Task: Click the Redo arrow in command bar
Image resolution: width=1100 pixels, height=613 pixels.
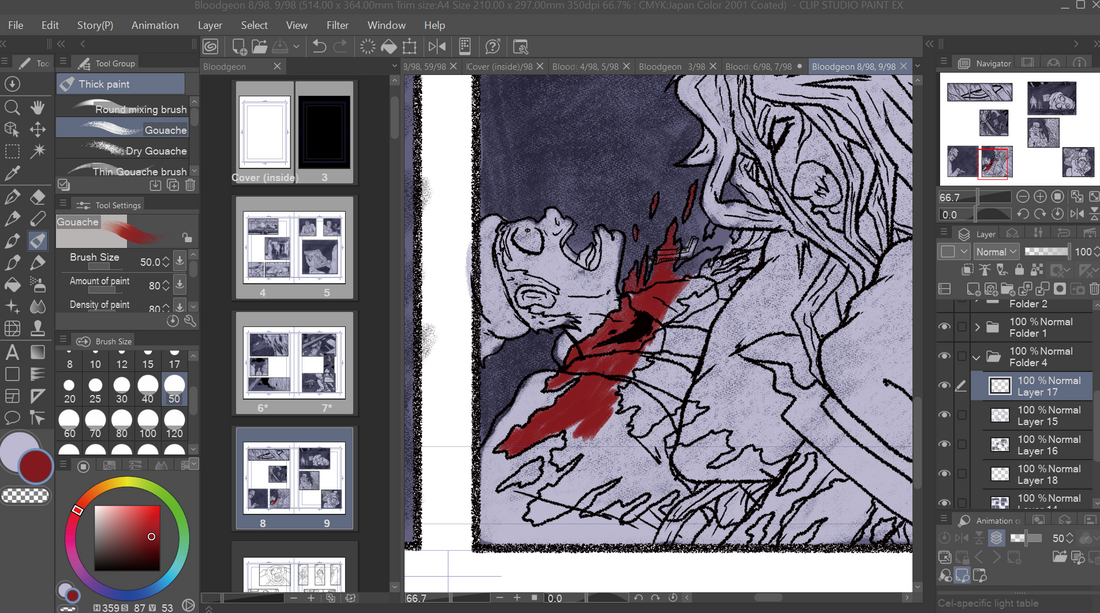Action: click(340, 47)
